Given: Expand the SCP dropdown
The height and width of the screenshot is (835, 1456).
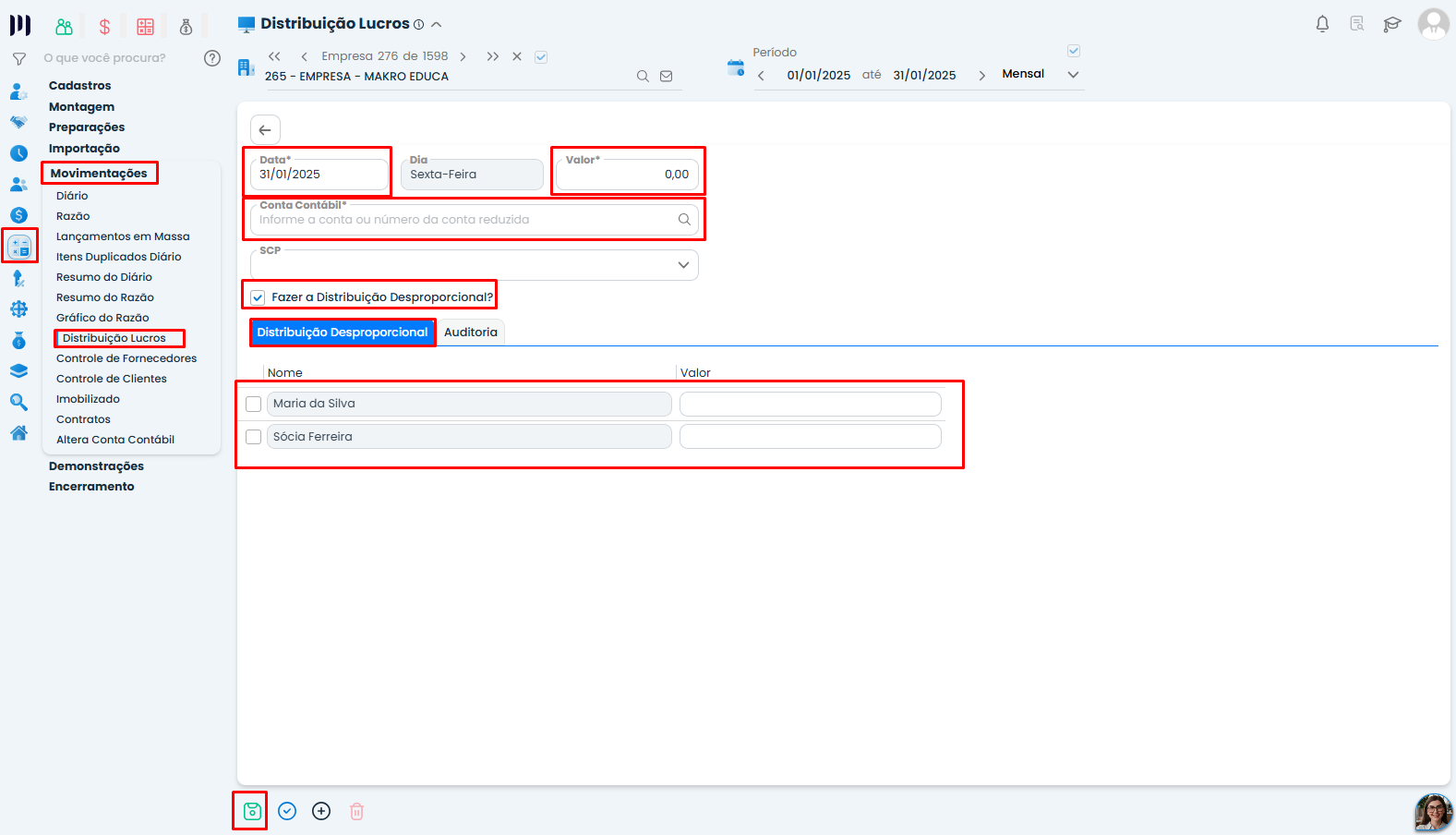Looking at the screenshot, I should (683, 265).
